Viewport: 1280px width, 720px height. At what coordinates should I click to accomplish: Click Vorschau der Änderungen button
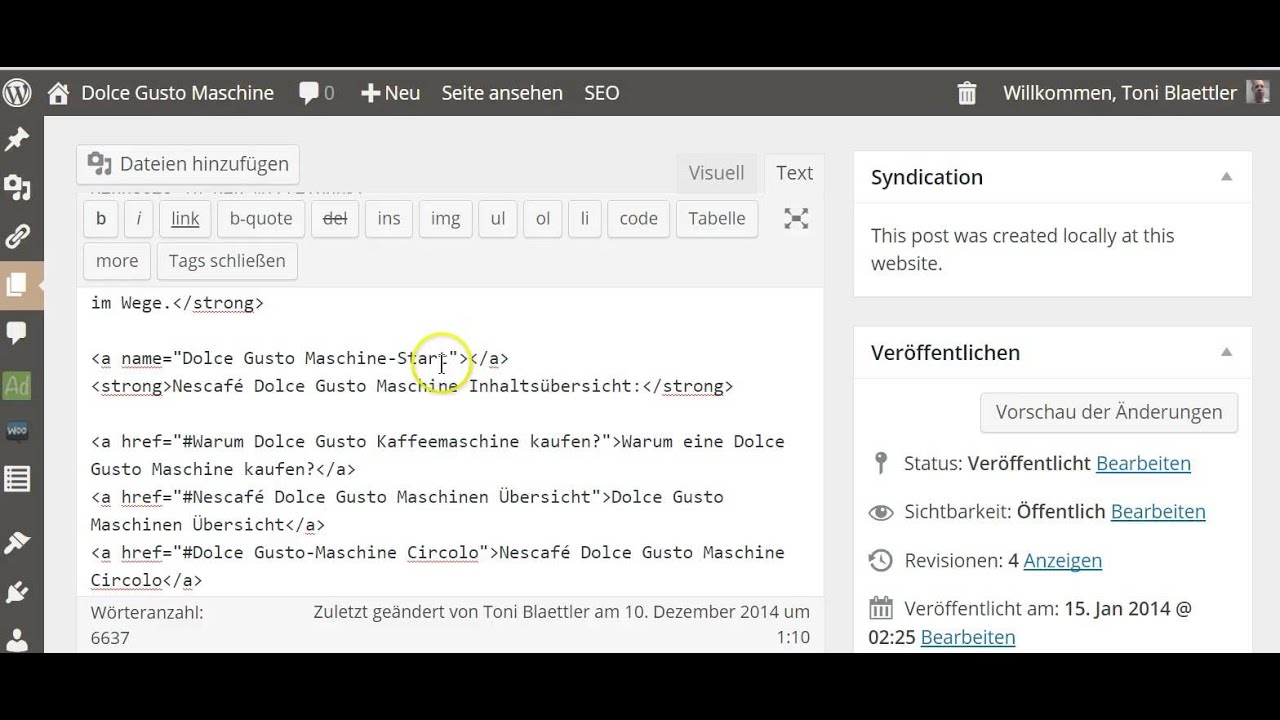(x=1109, y=412)
